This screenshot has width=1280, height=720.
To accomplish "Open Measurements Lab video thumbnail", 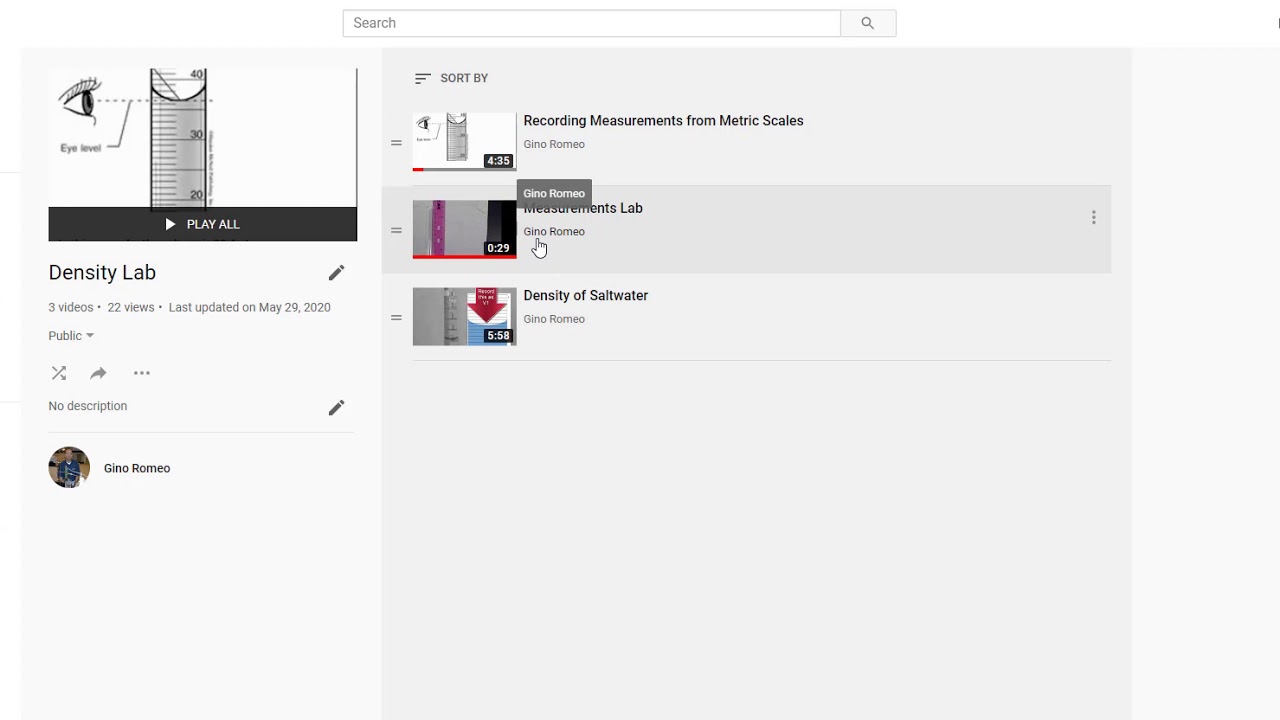I will 465,229.
